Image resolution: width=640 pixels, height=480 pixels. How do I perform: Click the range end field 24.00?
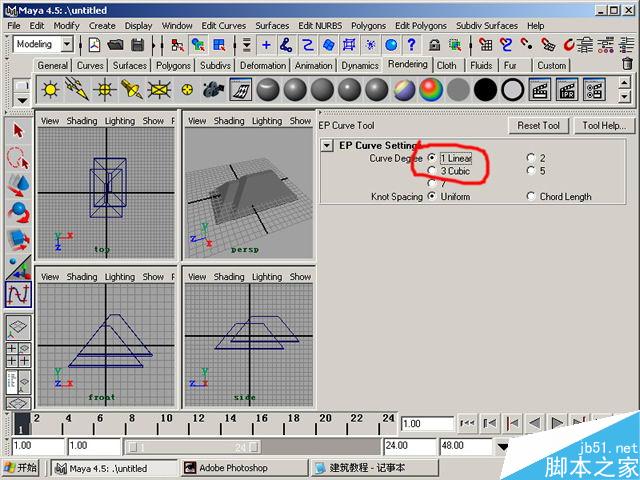tap(409, 445)
